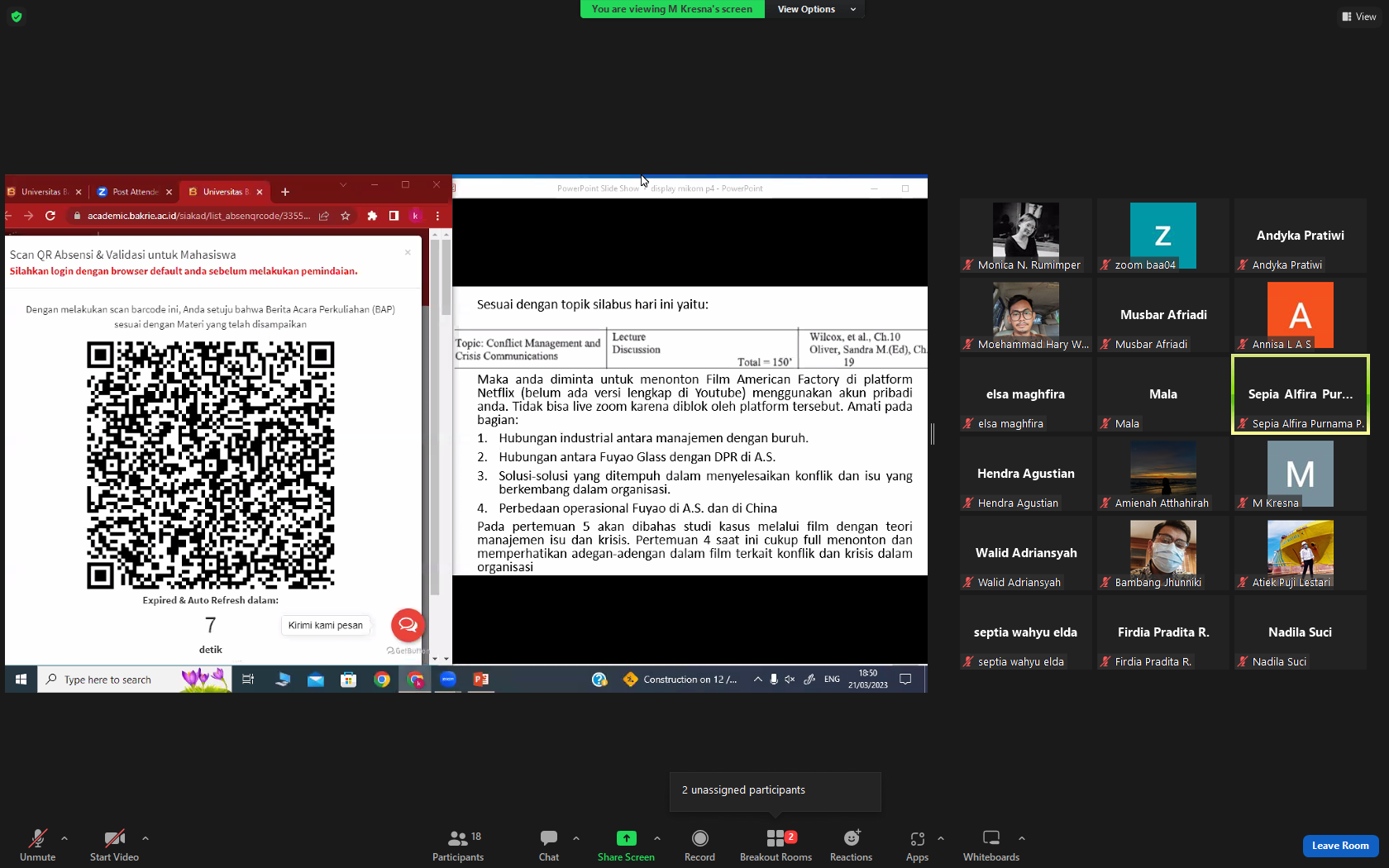This screenshot has height=868, width=1389.
Task: Click the Share Screen button
Action: click(626, 845)
